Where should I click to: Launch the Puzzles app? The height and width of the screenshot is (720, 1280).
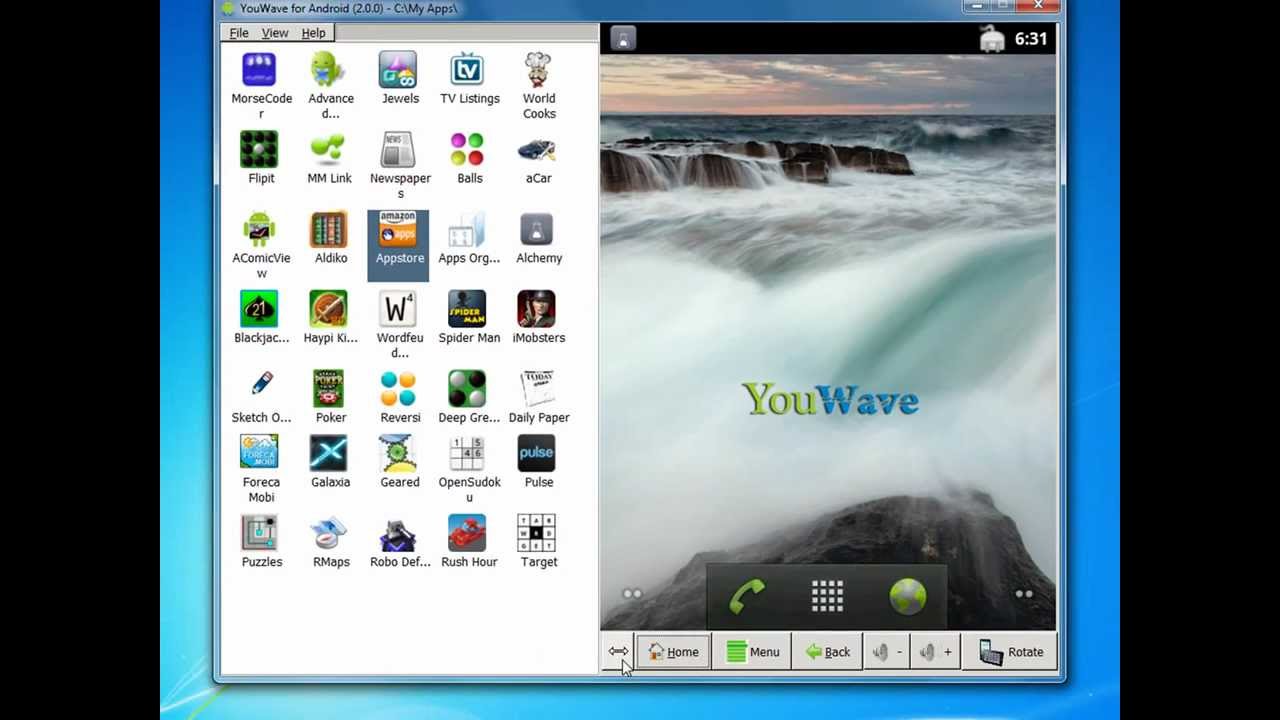[x=259, y=533]
